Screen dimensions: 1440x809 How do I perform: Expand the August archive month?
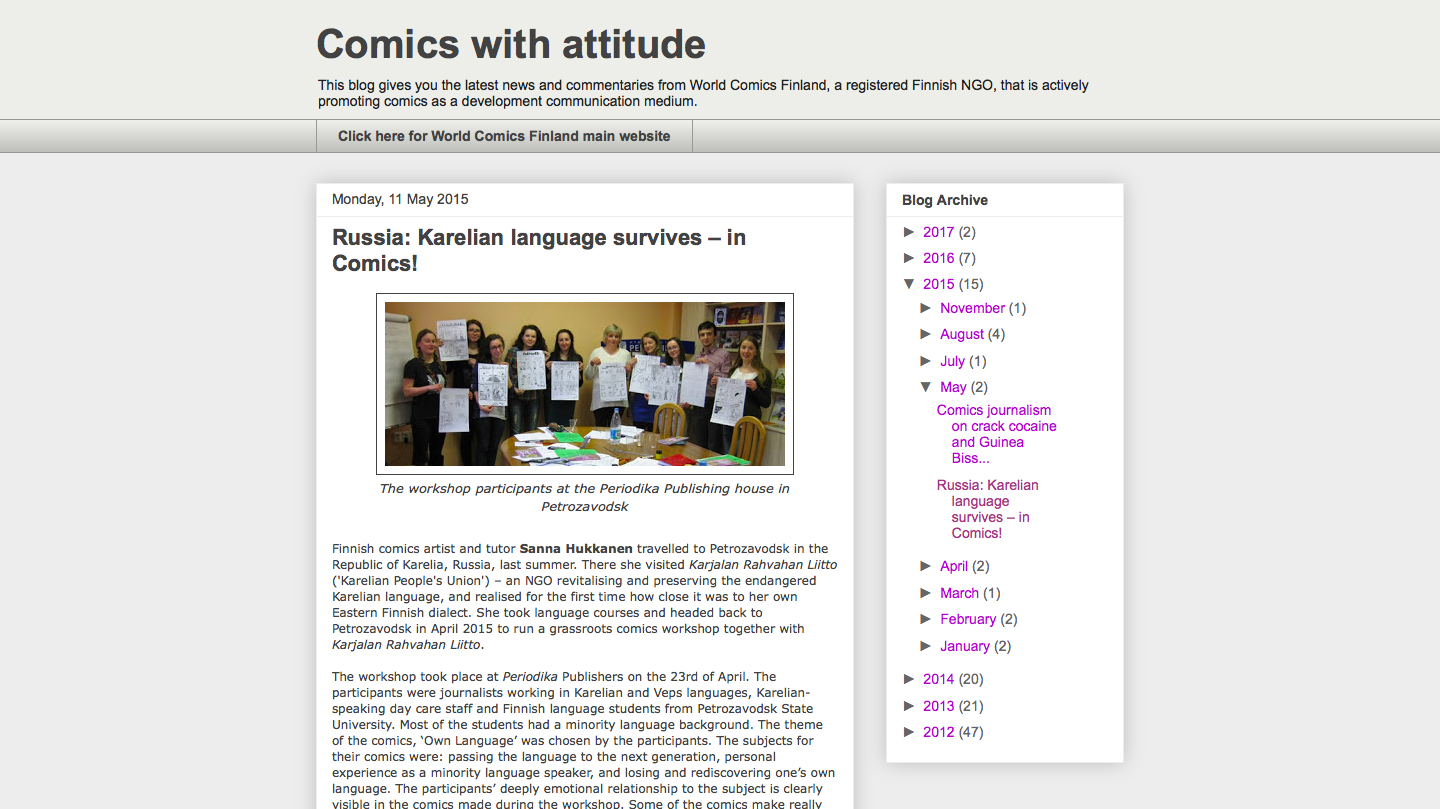(x=927, y=334)
